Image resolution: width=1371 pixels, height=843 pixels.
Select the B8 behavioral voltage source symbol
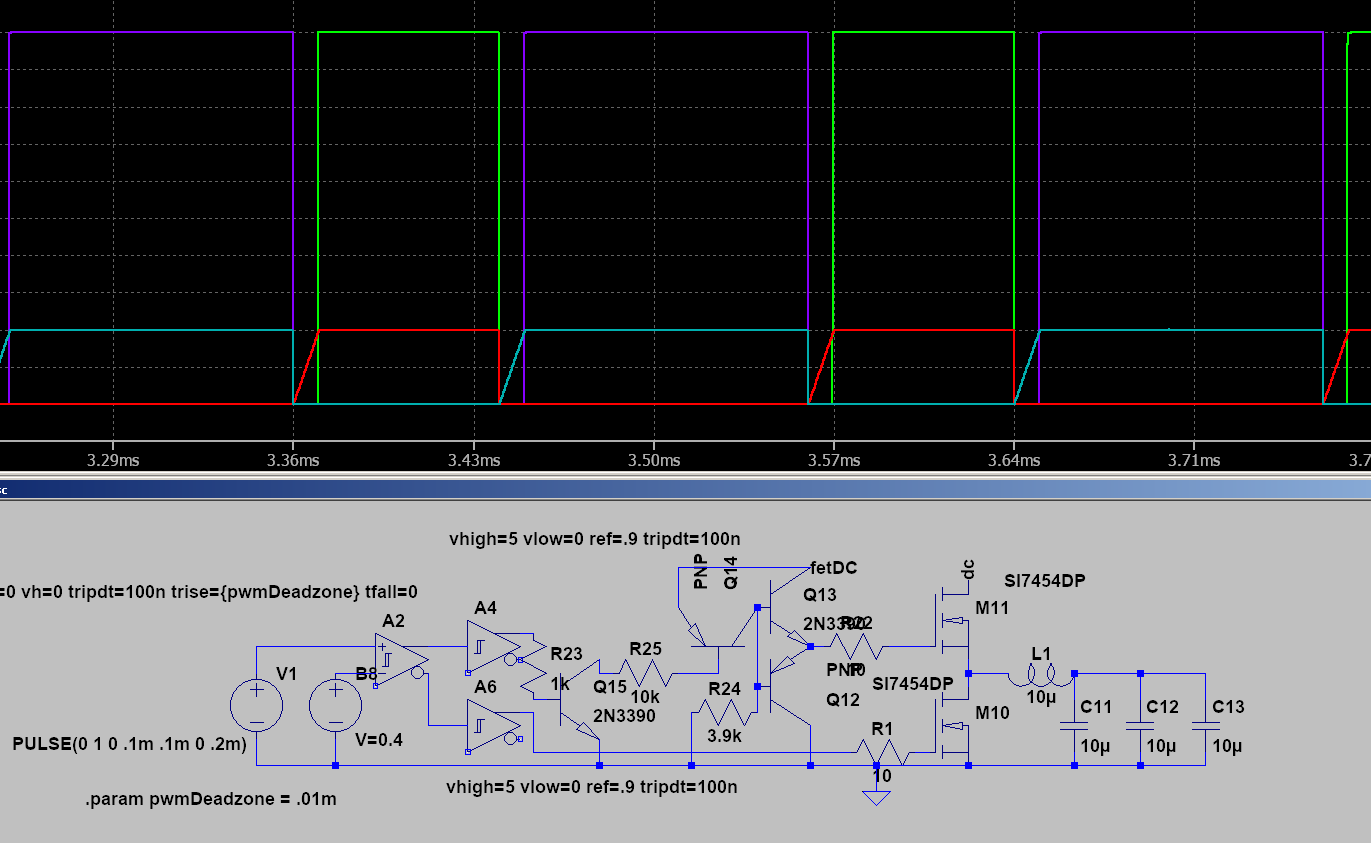click(335, 704)
